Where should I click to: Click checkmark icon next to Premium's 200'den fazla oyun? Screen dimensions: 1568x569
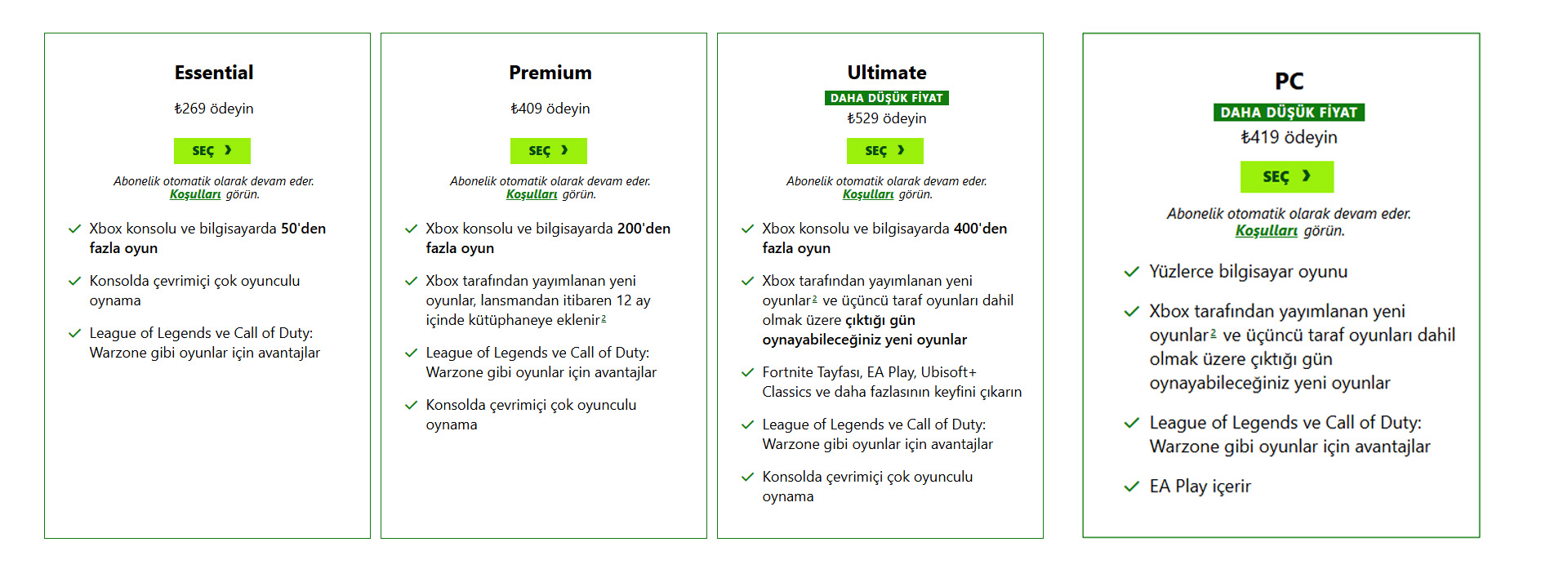click(x=411, y=229)
